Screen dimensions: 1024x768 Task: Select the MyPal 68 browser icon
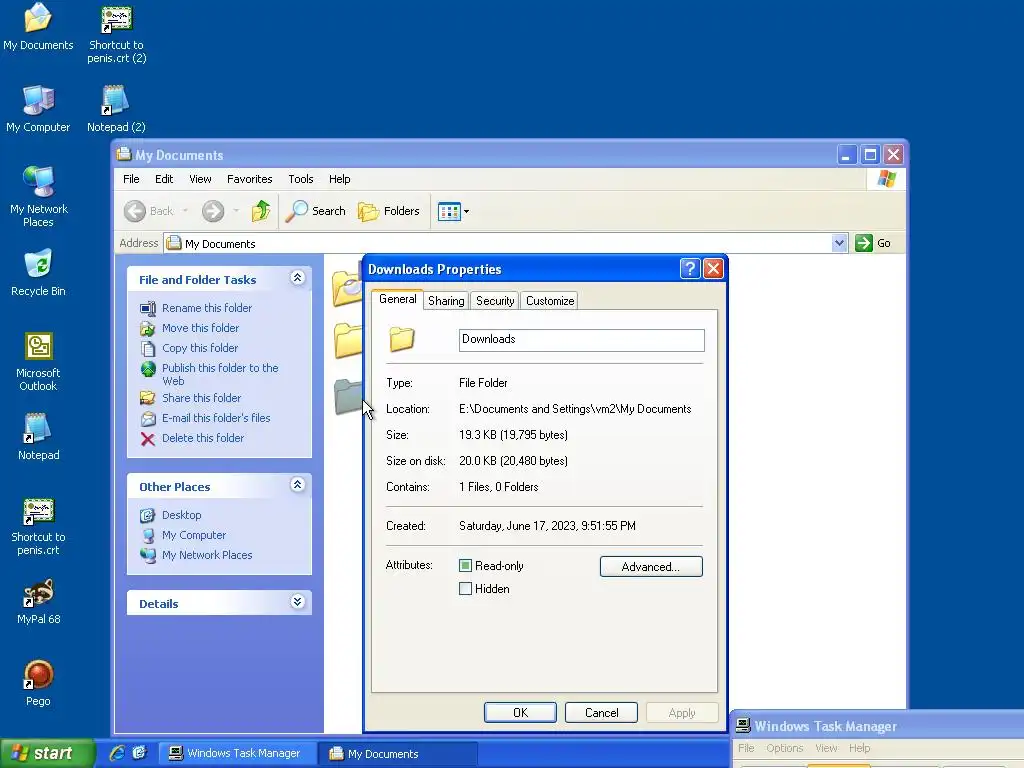pos(38,601)
